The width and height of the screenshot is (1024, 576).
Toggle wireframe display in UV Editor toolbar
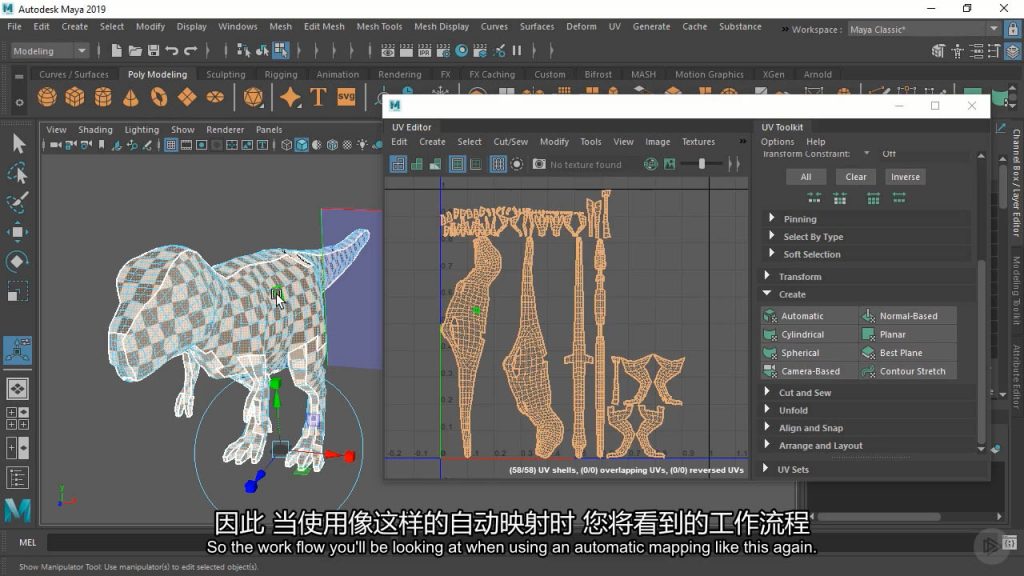pos(398,164)
